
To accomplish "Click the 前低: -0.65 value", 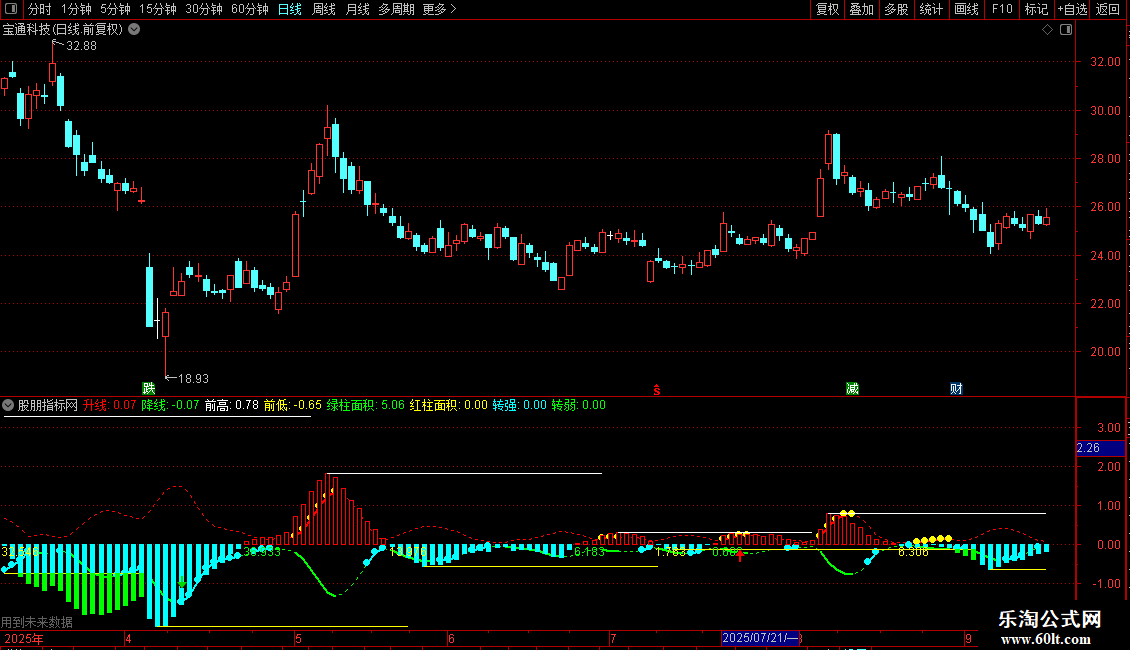I will (293, 405).
